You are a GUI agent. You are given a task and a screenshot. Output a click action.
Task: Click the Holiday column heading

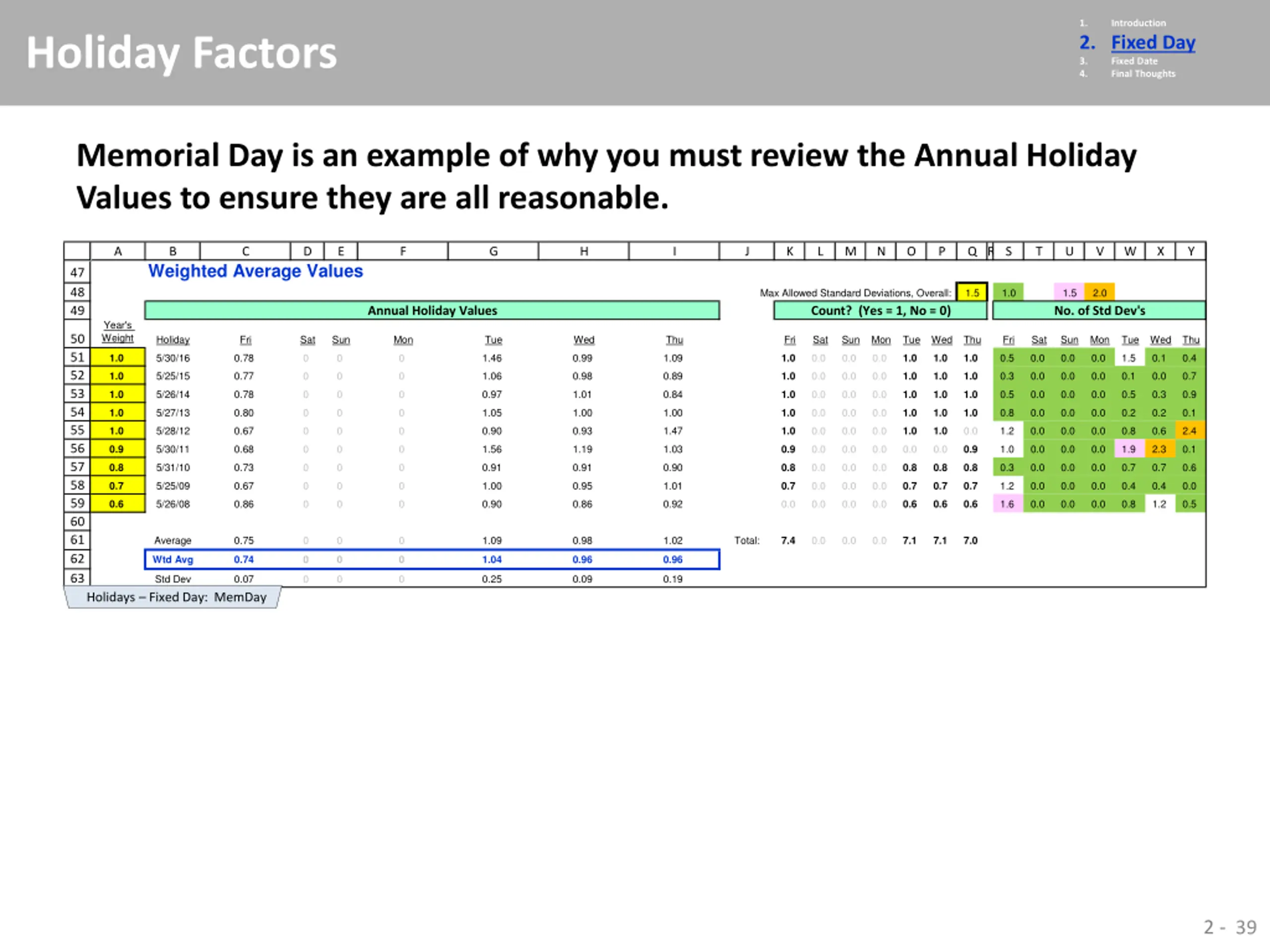click(173, 340)
